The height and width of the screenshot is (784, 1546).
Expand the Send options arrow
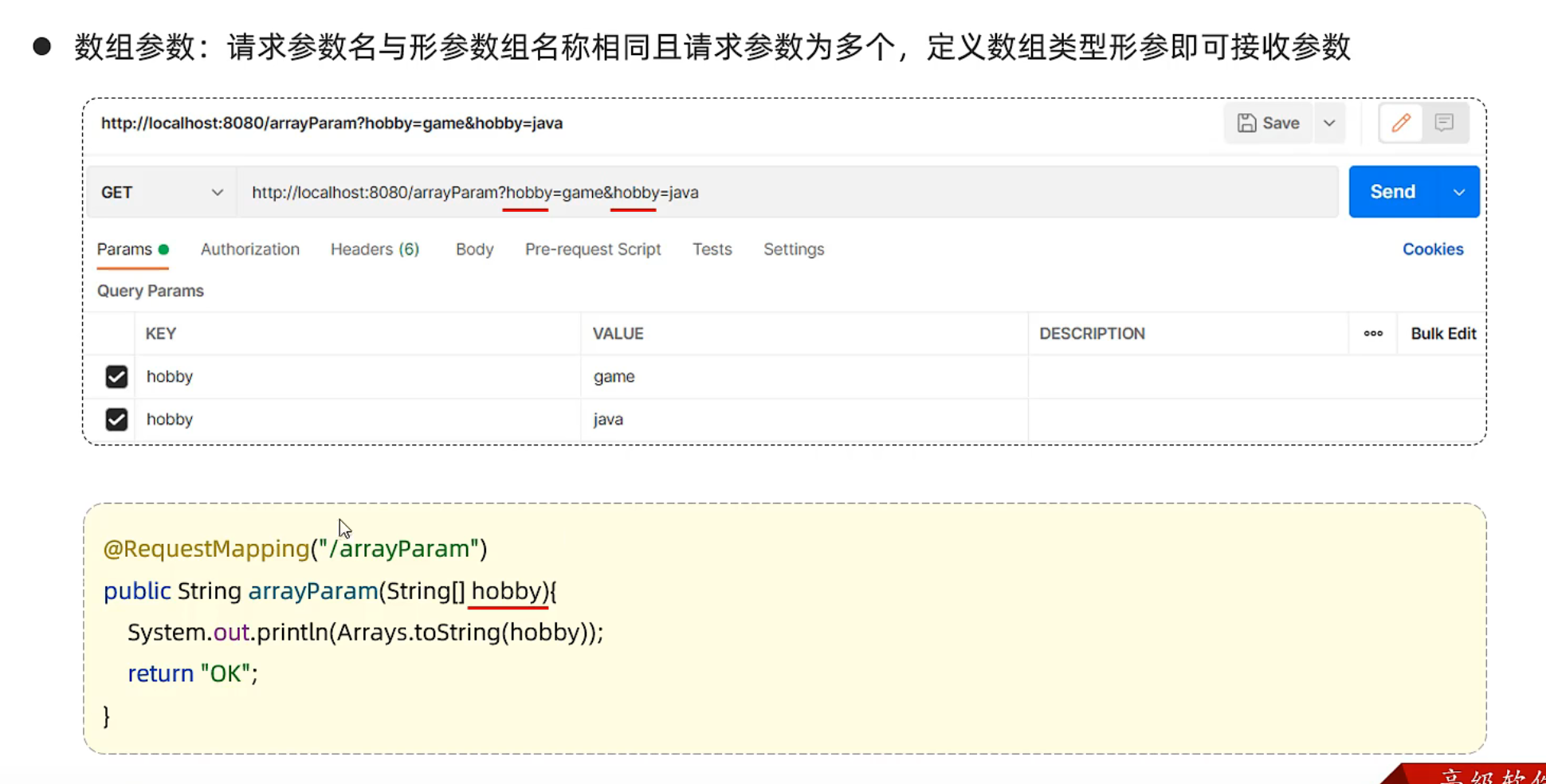[x=1459, y=192]
